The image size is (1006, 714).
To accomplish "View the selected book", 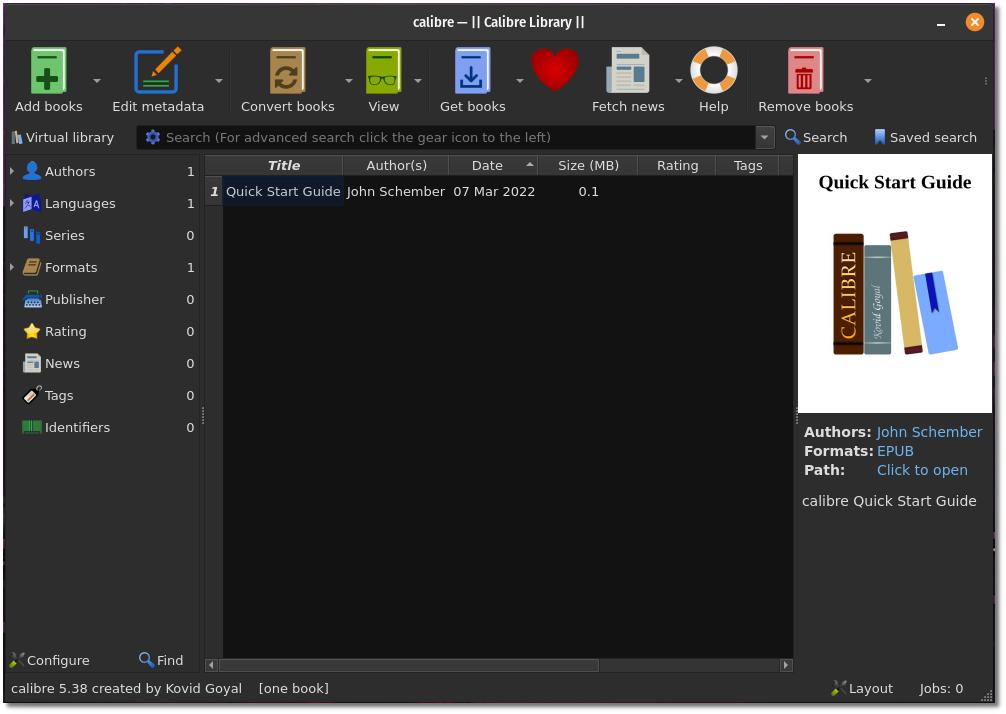I will tap(383, 70).
